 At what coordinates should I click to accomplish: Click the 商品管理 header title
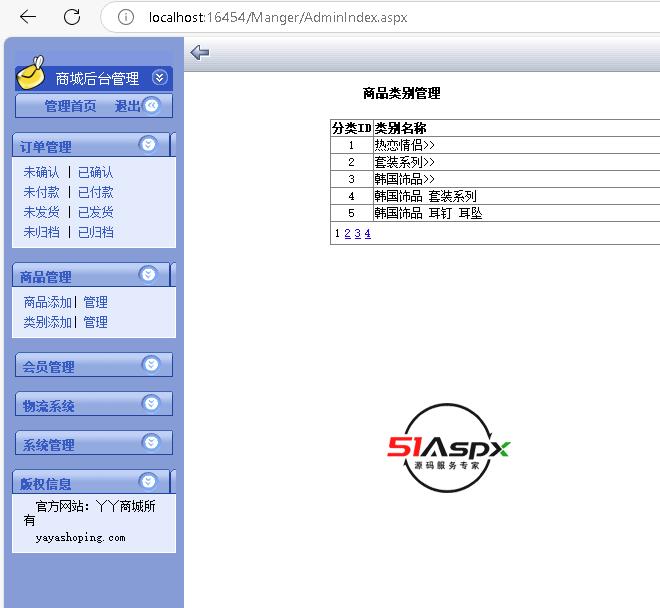pos(45,277)
